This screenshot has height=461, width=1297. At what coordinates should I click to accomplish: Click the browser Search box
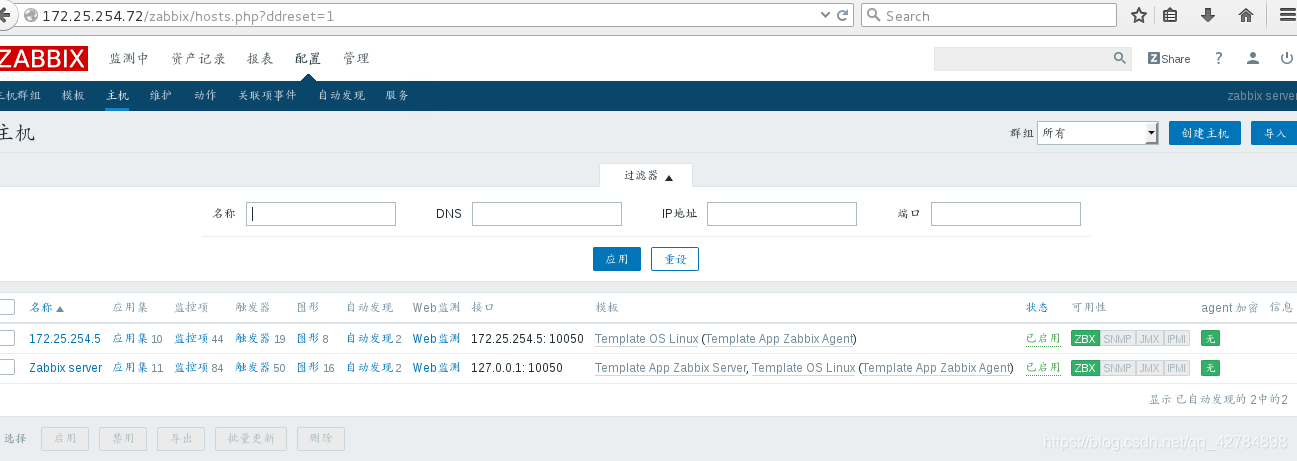coord(989,15)
